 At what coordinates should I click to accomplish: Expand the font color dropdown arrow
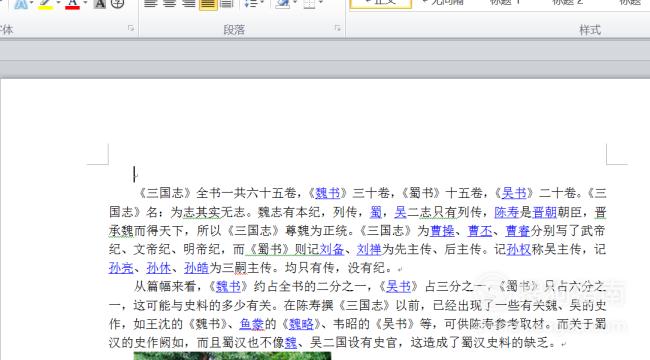pos(85,3)
